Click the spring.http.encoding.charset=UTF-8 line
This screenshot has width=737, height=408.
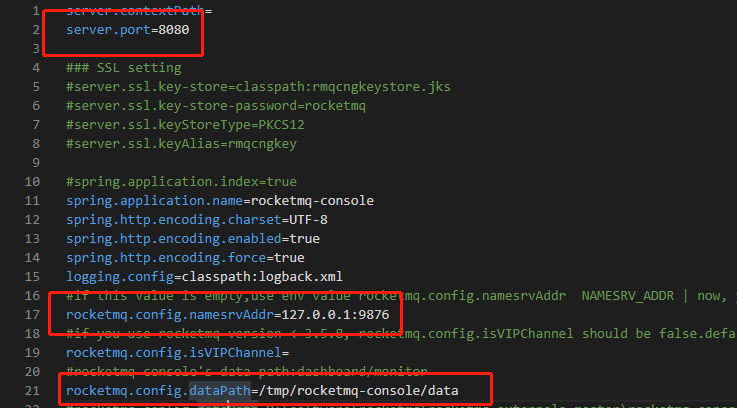pos(197,220)
